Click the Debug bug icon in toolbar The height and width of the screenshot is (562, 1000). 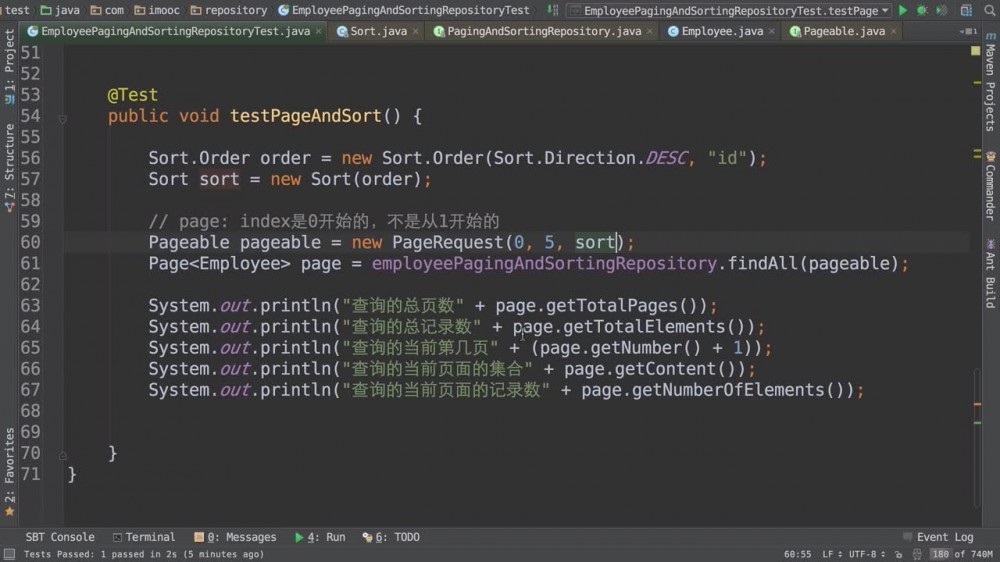(x=922, y=10)
